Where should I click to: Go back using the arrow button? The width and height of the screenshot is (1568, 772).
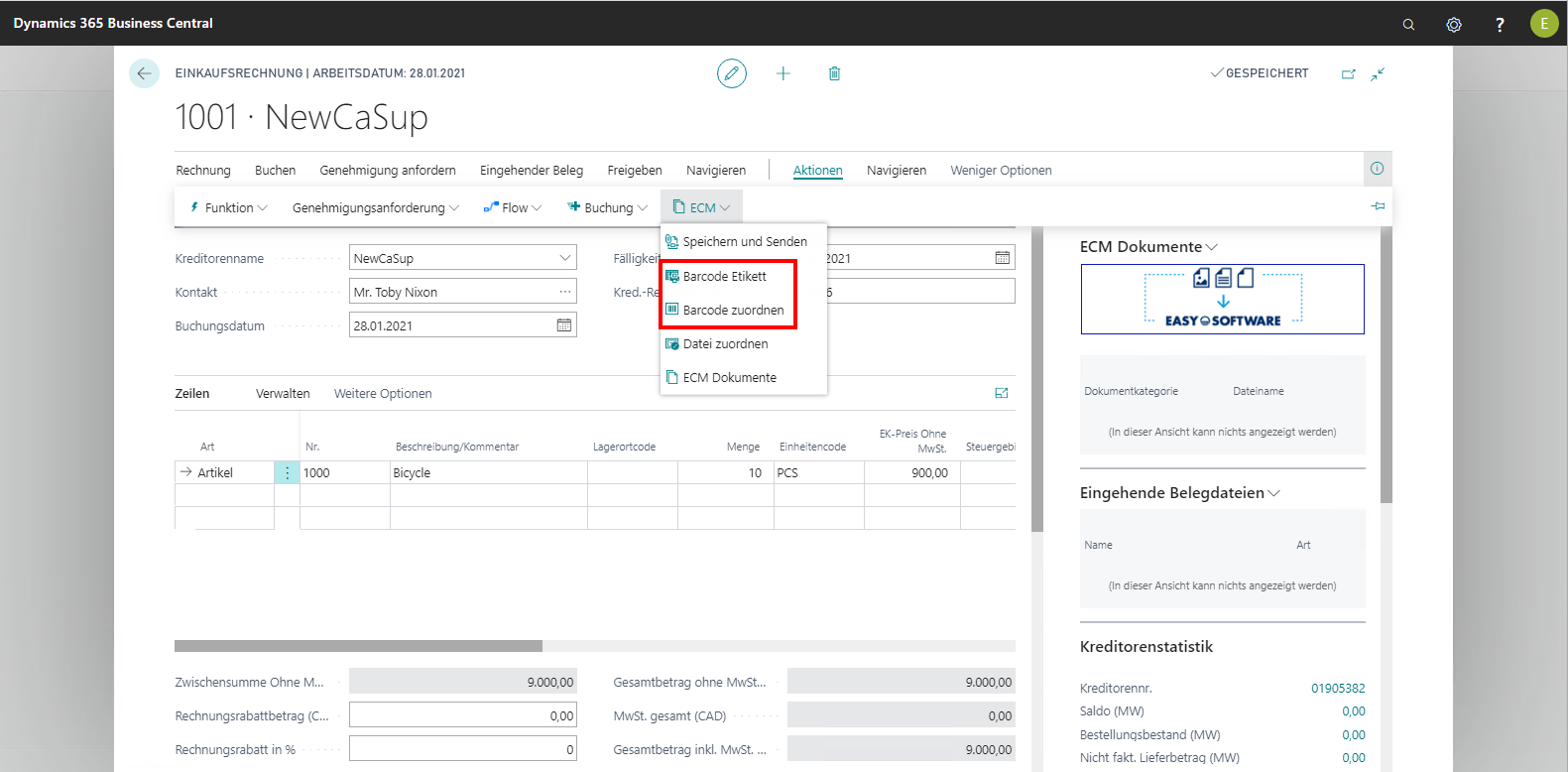coord(144,73)
